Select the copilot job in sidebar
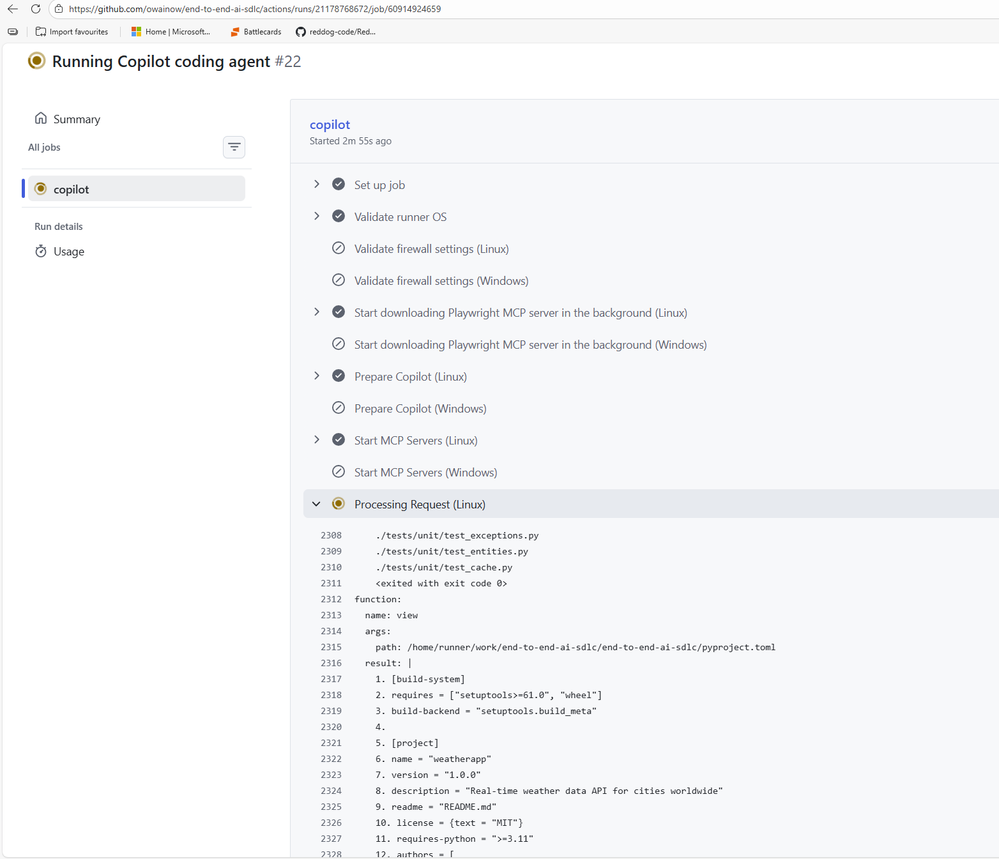Image resolution: width=999 pixels, height=859 pixels. [135, 189]
